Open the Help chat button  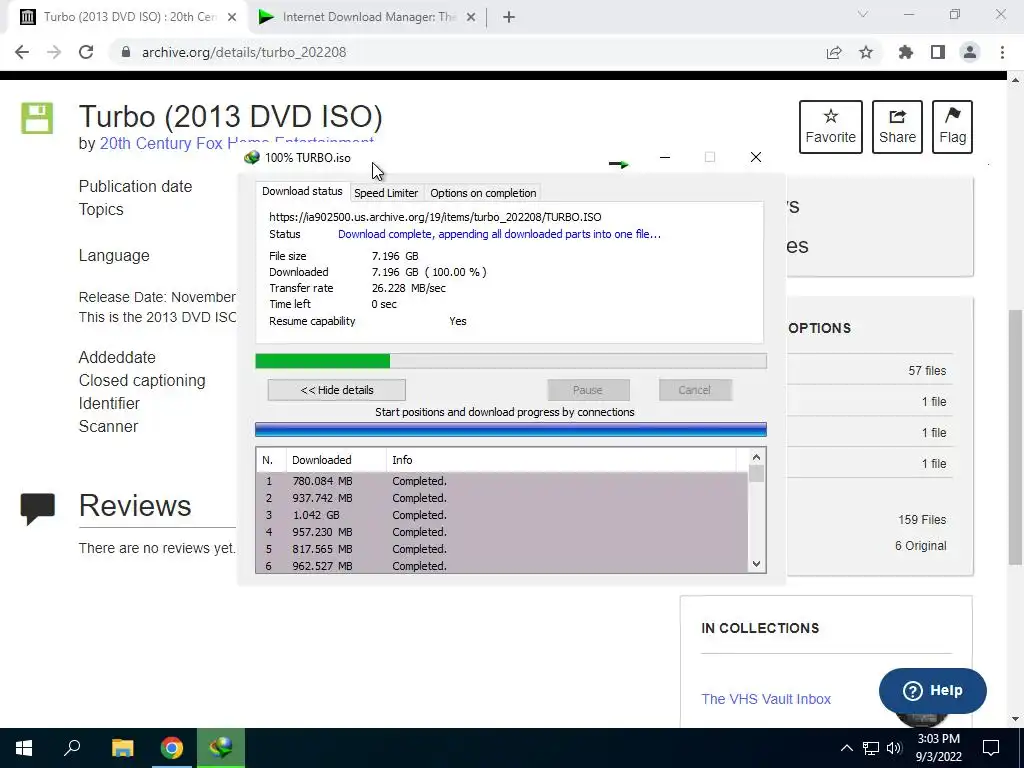pyautogui.click(x=933, y=690)
